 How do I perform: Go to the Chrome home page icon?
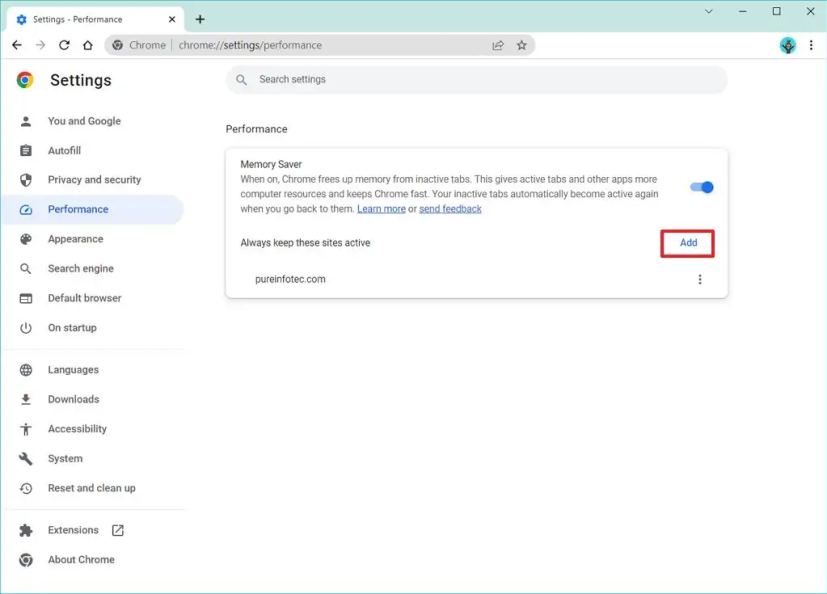point(88,45)
